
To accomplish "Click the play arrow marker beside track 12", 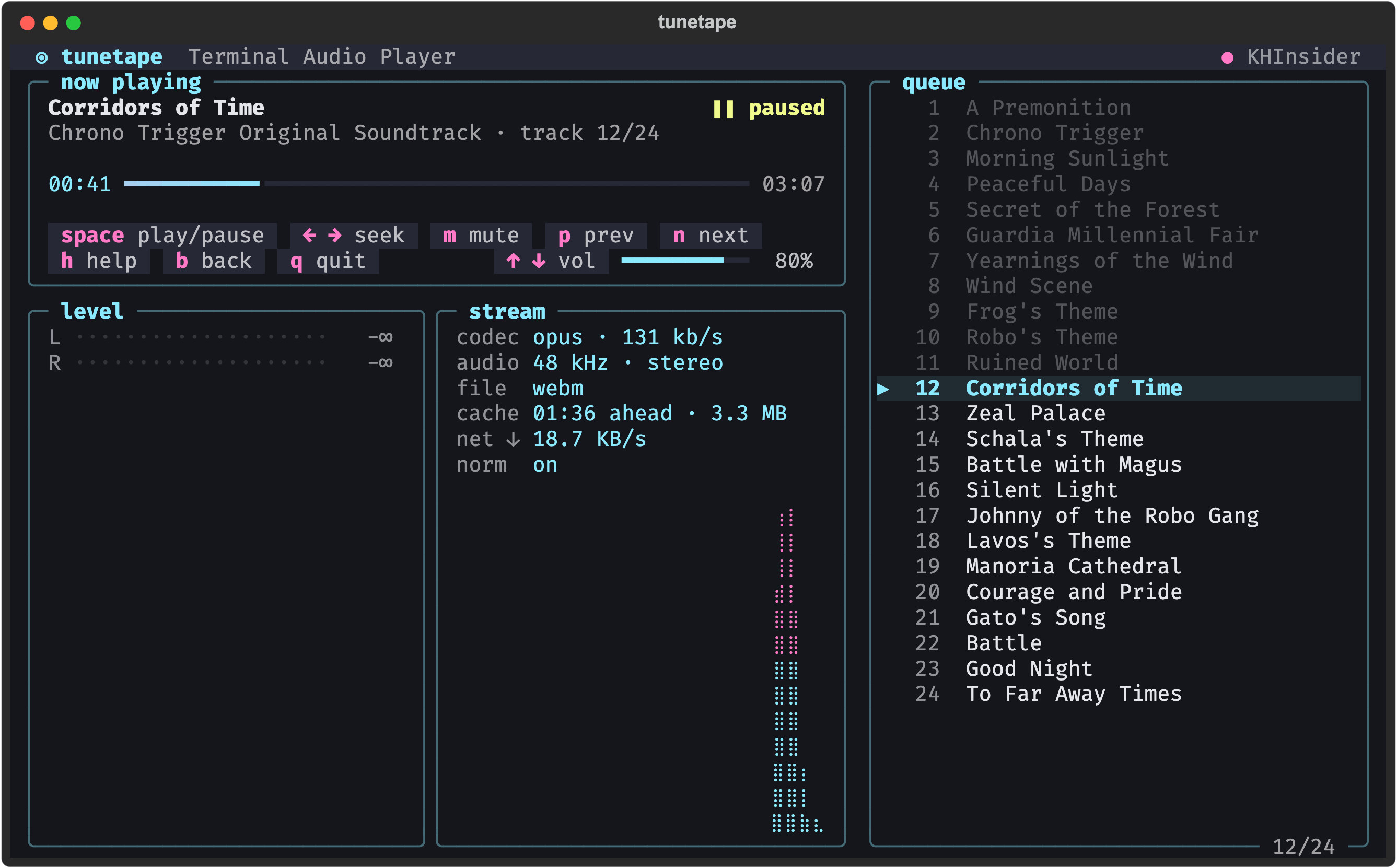I will point(883,389).
